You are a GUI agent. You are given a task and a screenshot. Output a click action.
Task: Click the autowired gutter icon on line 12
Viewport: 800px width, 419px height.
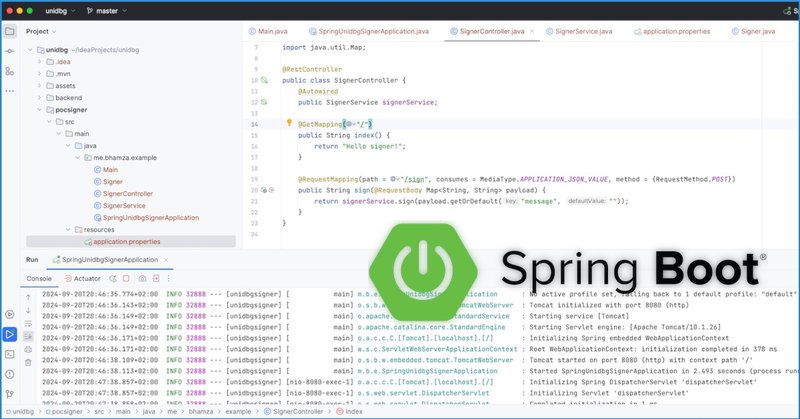pos(264,102)
